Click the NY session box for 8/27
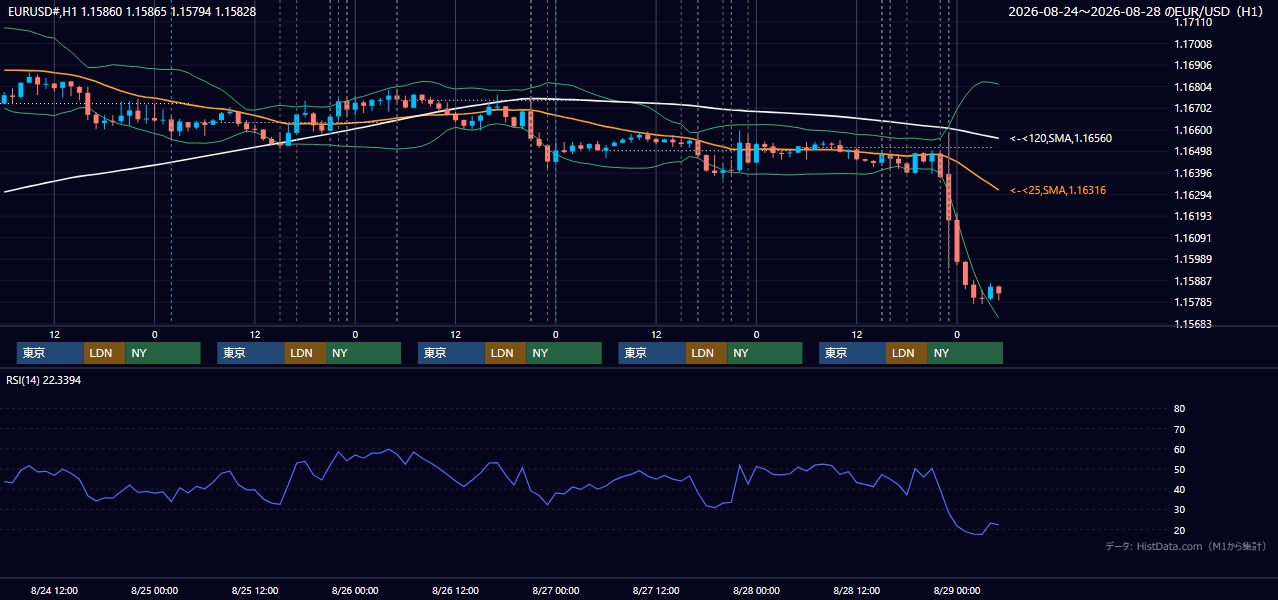Image resolution: width=1278 pixels, height=600 pixels. [764, 353]
